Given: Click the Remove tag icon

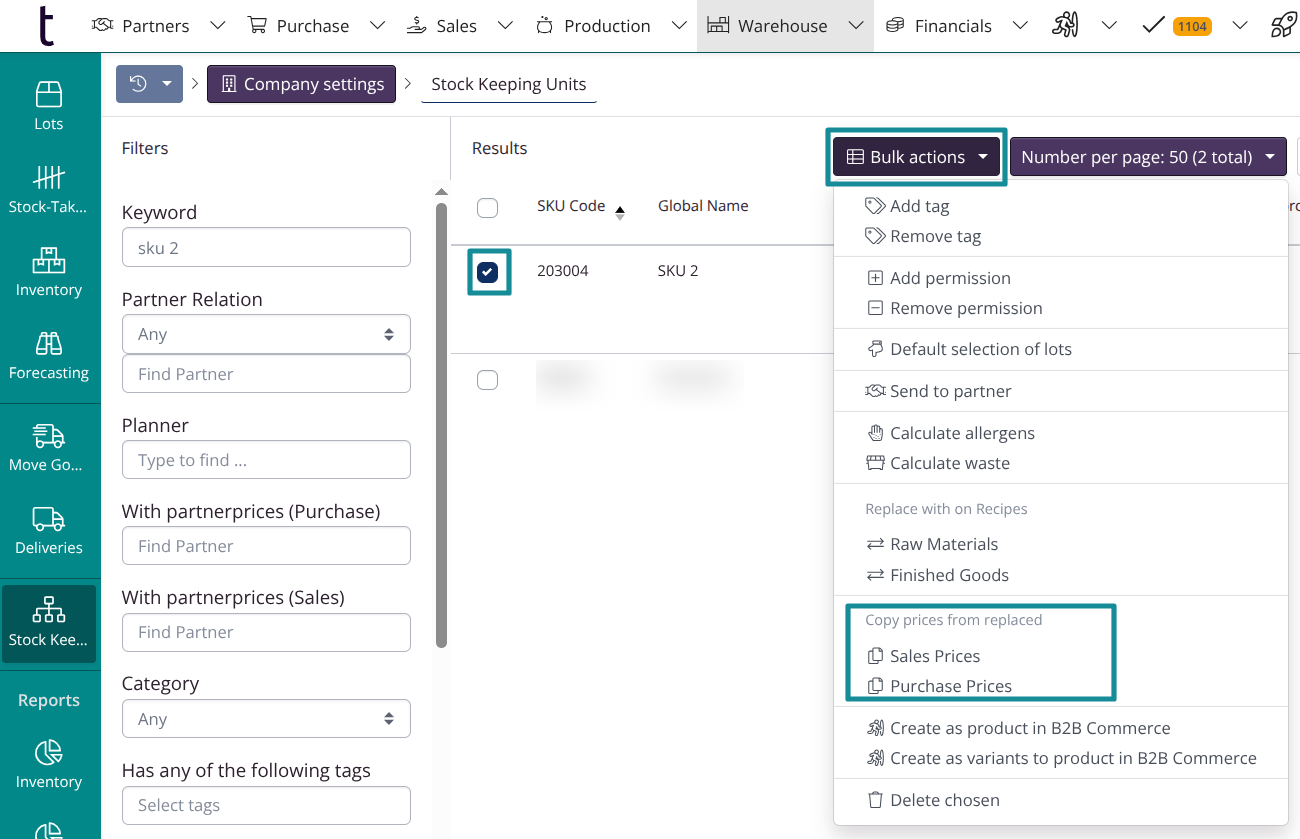Looking at the screenshot, I should pyautogui.click(x=875, y=236).
